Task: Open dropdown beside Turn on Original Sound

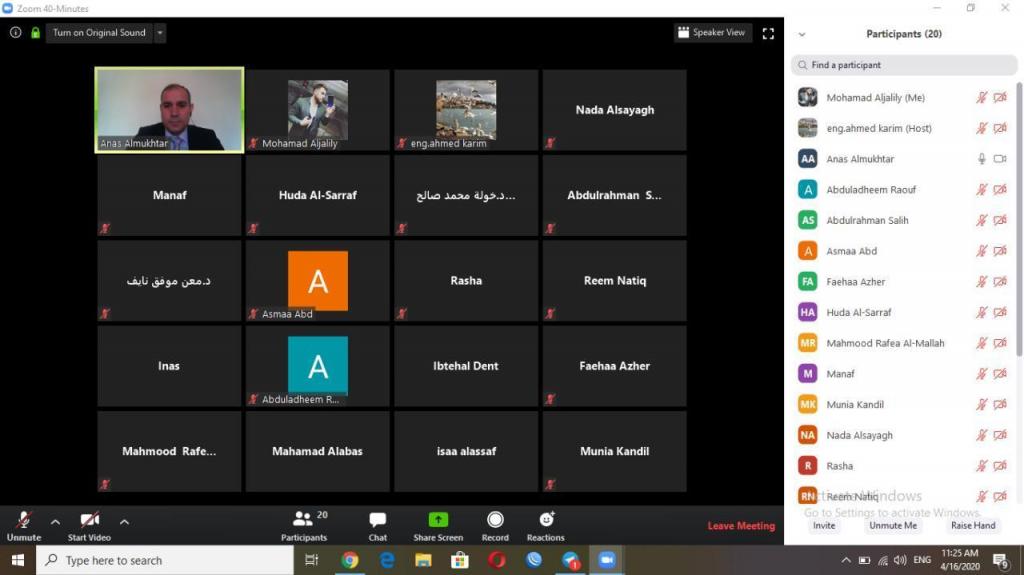Action: pos(160,33)
